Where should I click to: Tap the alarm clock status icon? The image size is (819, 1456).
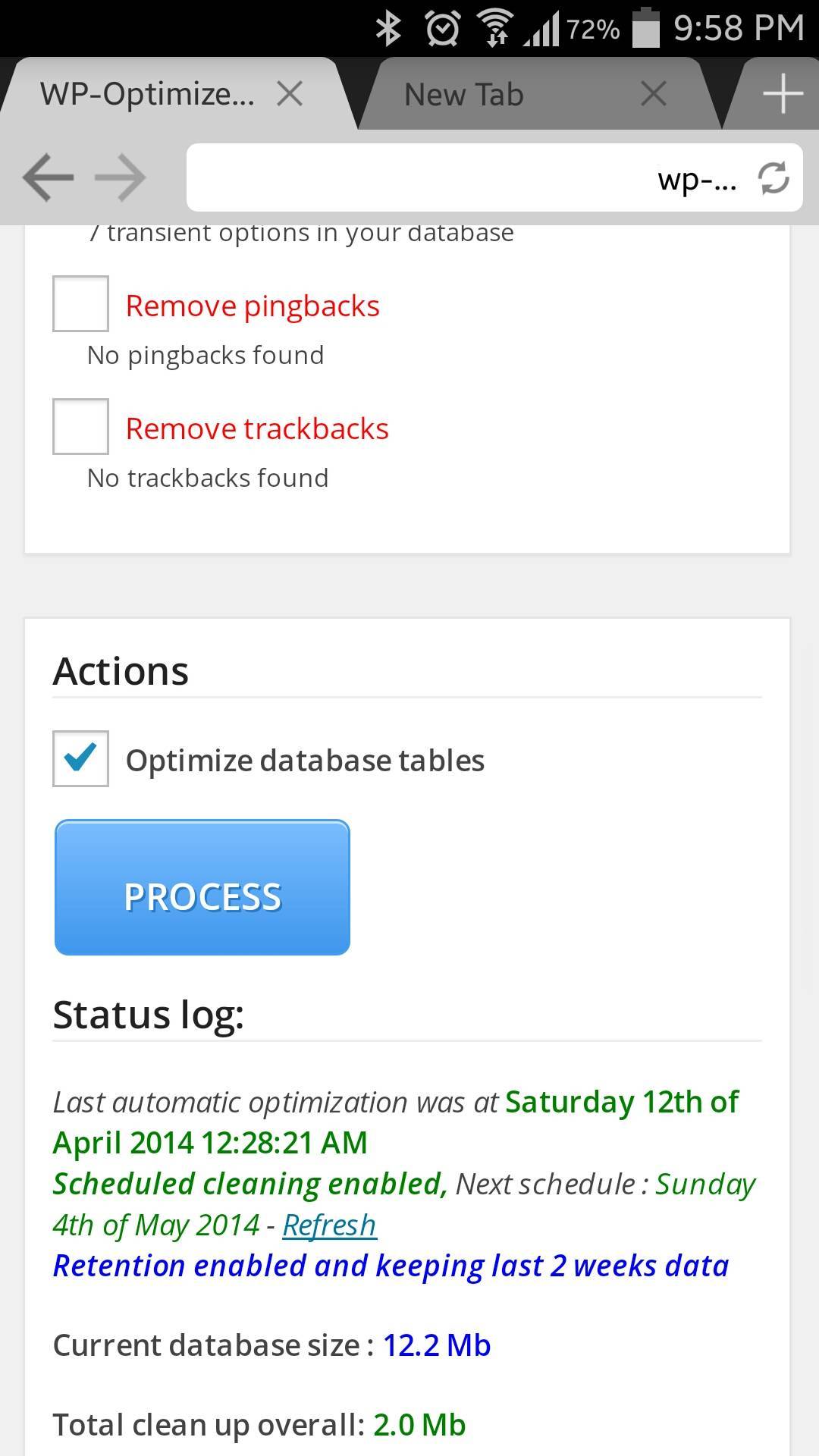[442, 29]
